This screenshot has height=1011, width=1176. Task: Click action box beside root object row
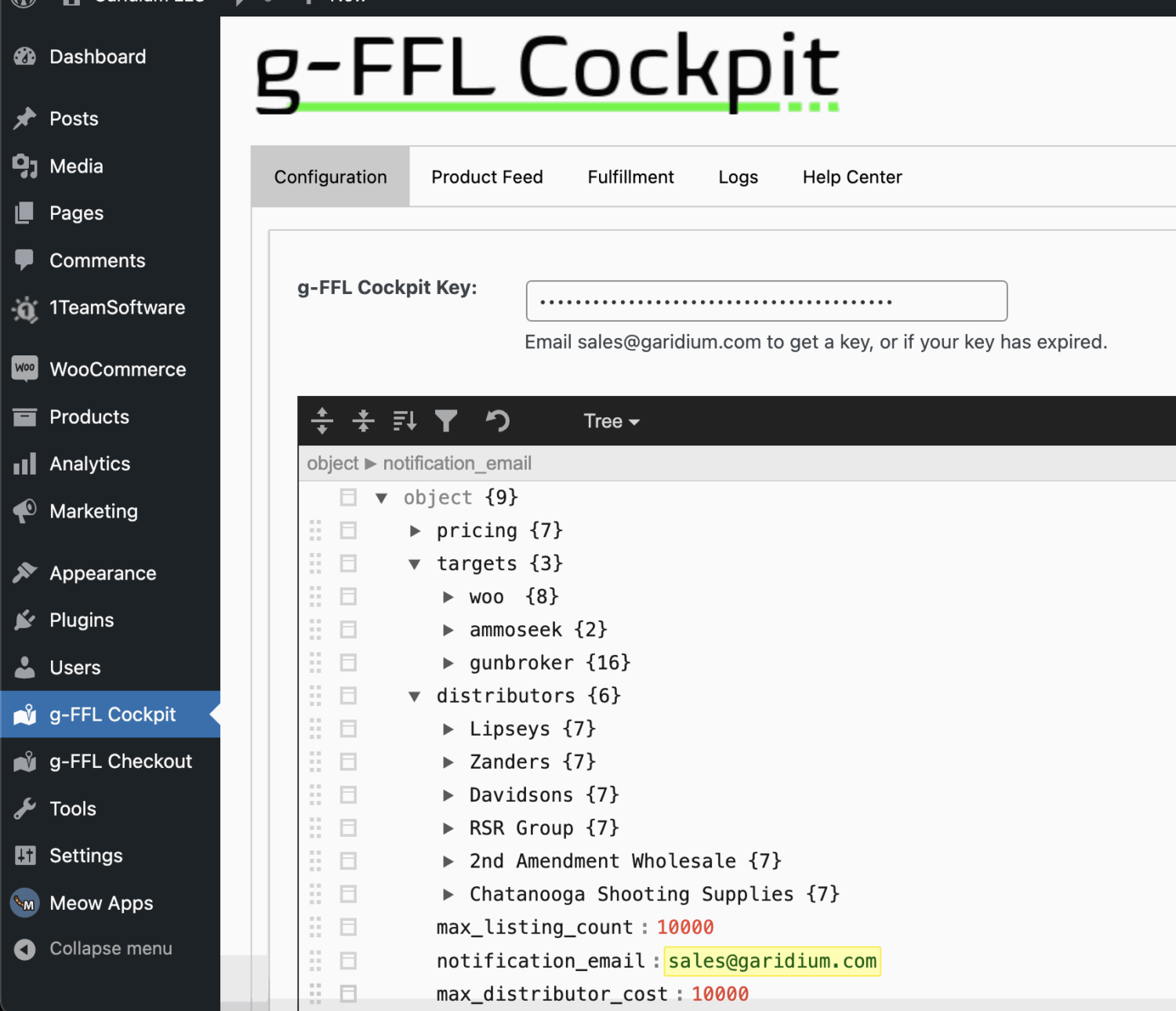(x=348, y=497)
